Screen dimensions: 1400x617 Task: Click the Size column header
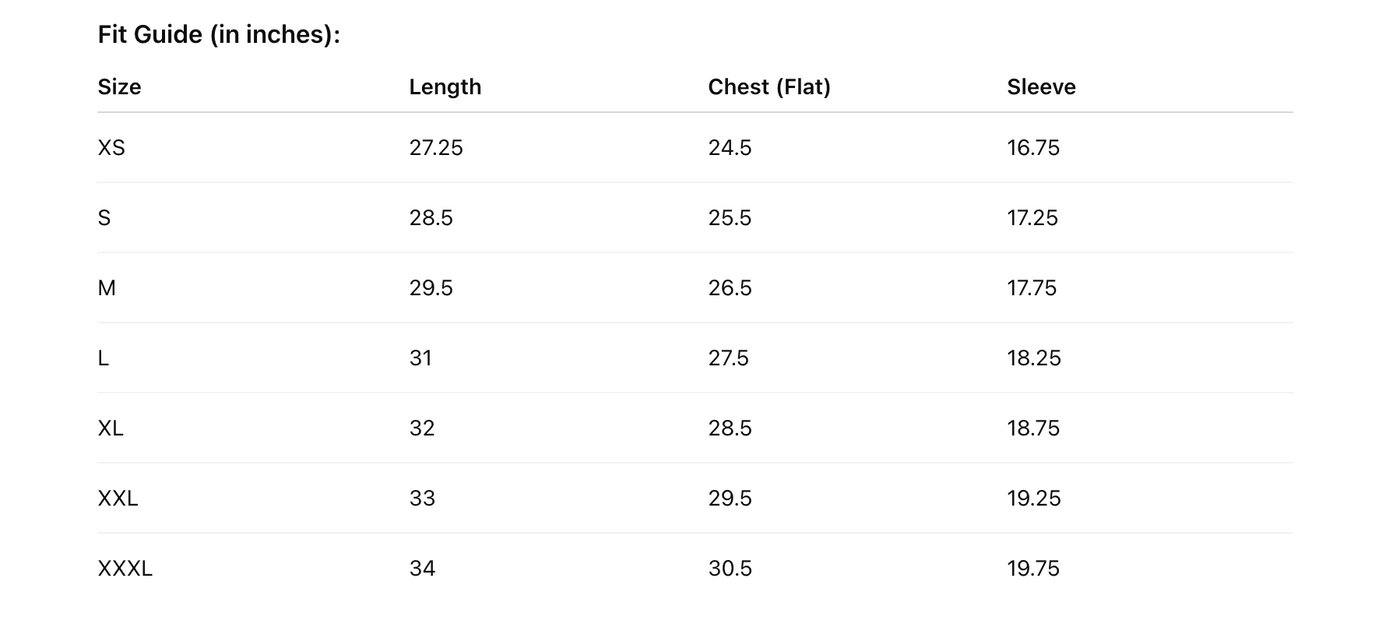pyautogui.click(x=119, y=87)
